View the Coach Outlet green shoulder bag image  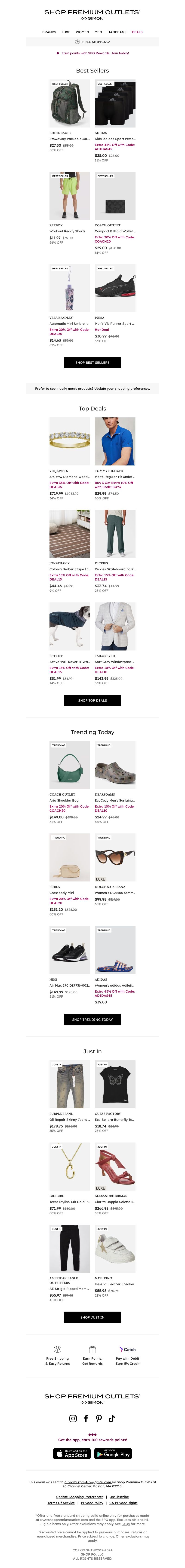[69, 765]
